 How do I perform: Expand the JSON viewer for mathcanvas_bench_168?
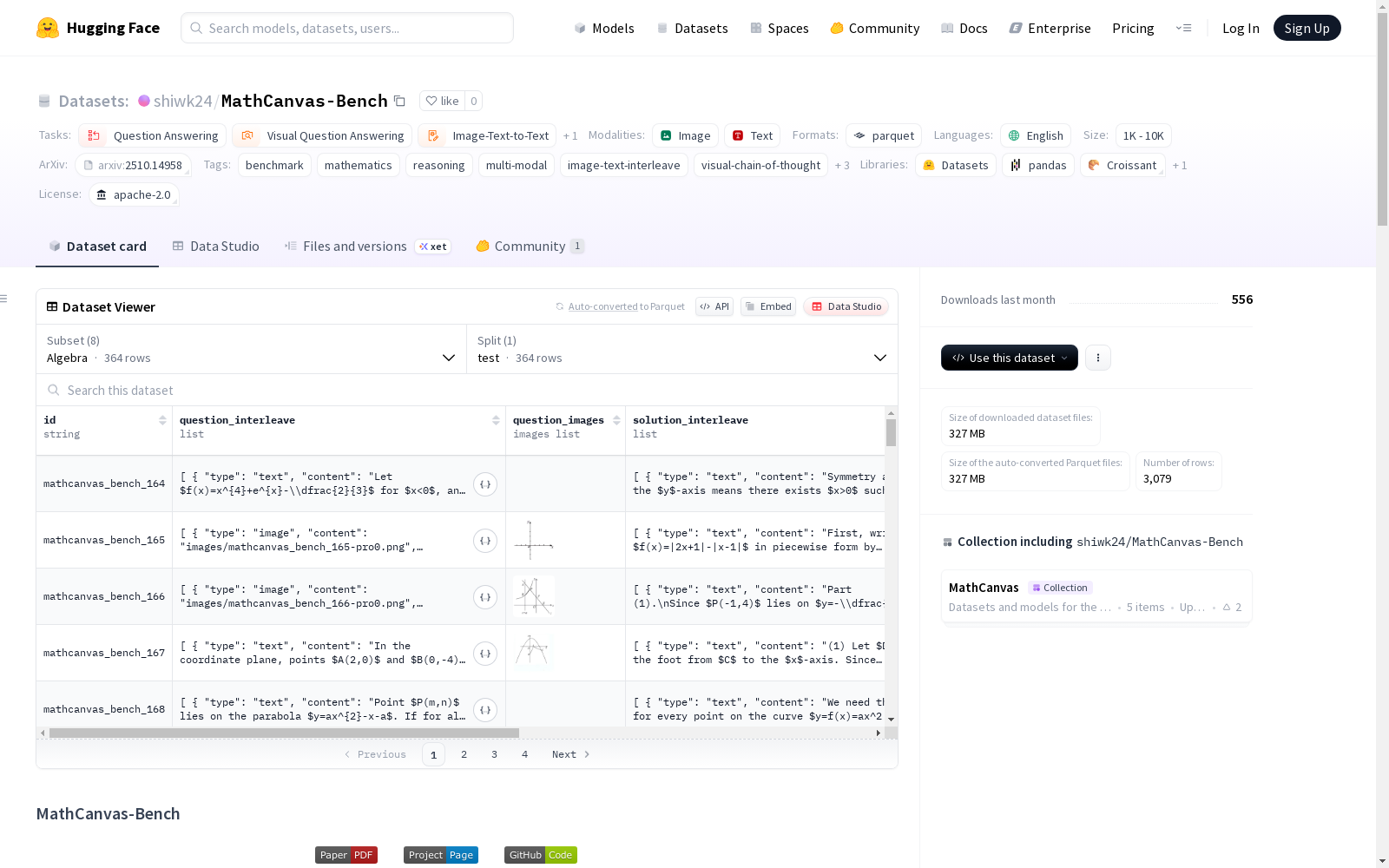pos(485,710)
